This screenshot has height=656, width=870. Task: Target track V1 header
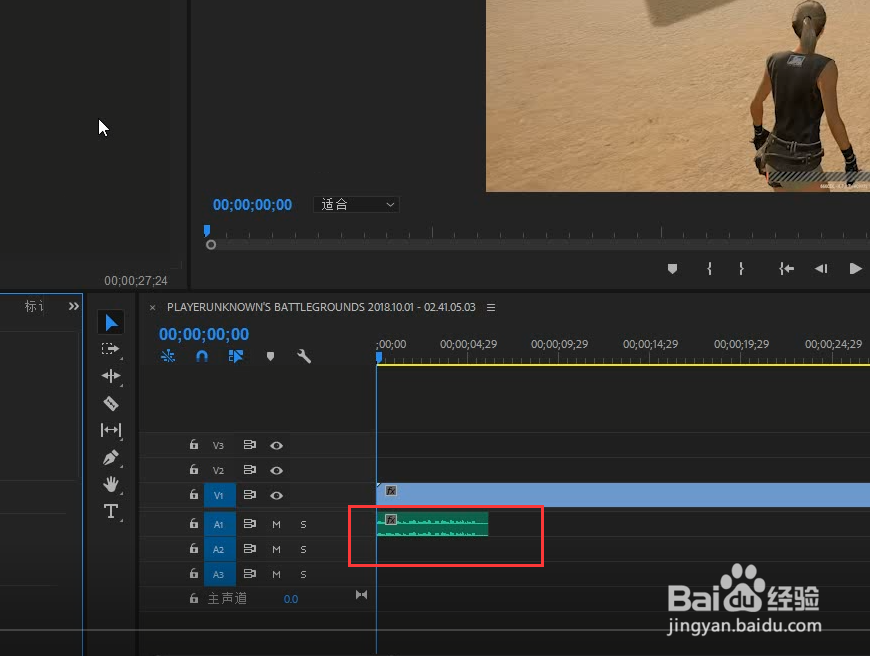(x=220, y=495)
